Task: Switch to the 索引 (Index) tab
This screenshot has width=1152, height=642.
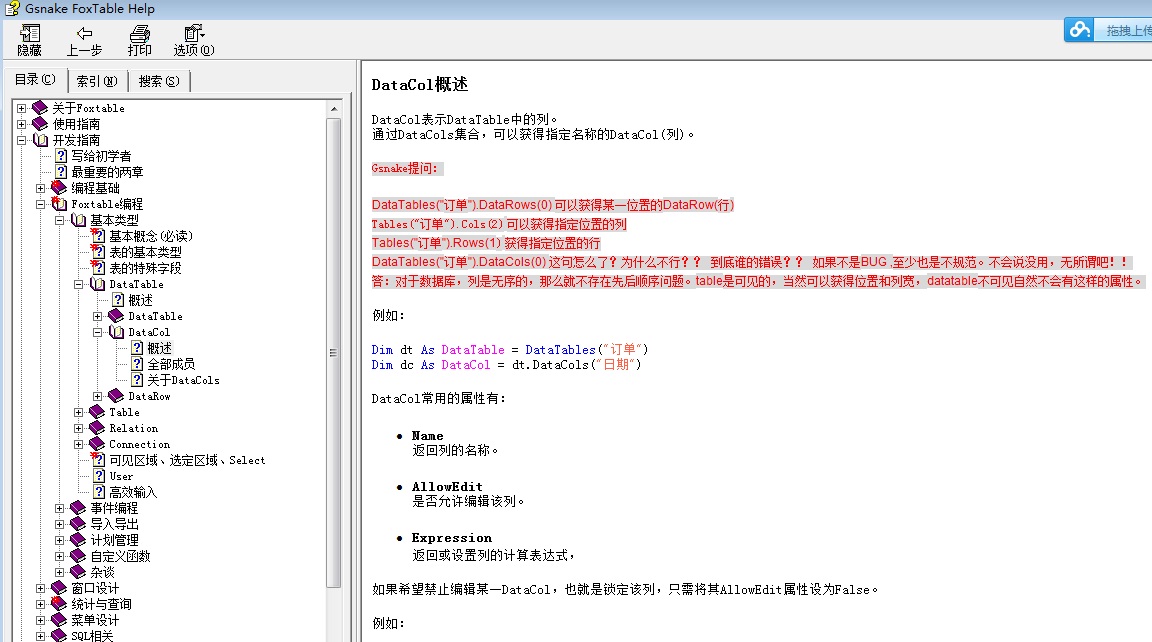Action: (x=96, y=81)
